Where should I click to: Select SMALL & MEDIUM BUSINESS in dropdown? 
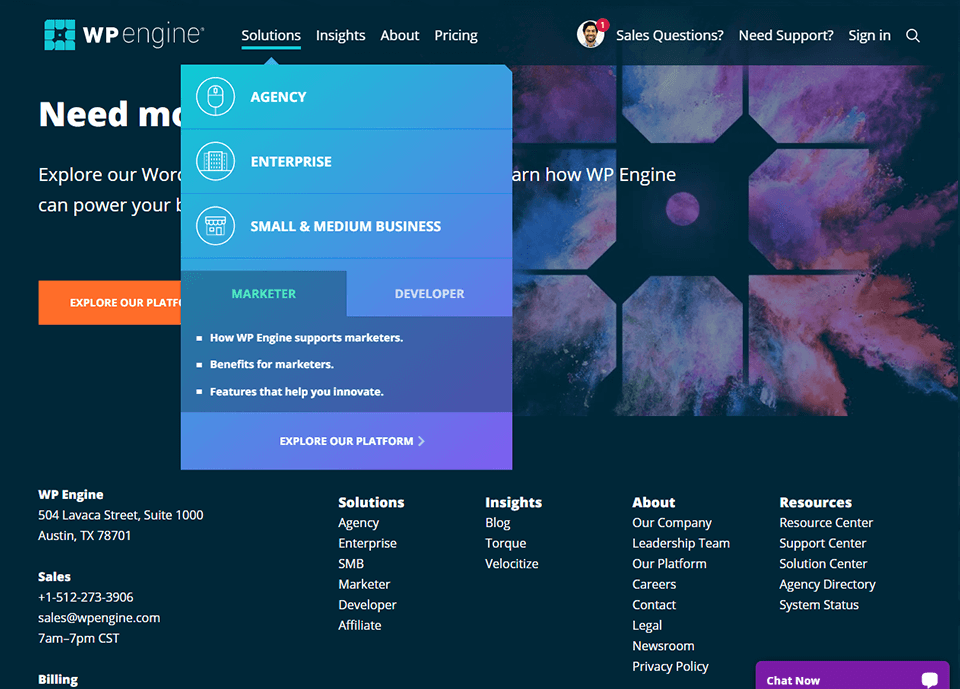tap(347, 226)
